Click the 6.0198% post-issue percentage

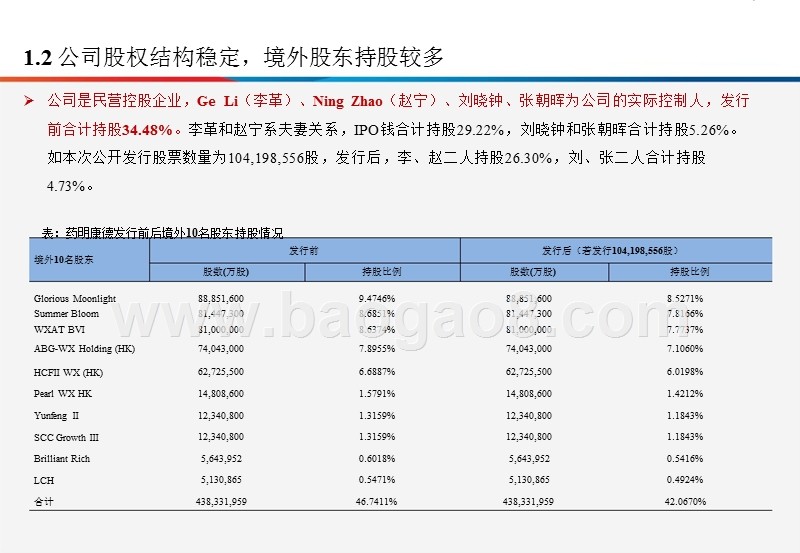[685, 371]
